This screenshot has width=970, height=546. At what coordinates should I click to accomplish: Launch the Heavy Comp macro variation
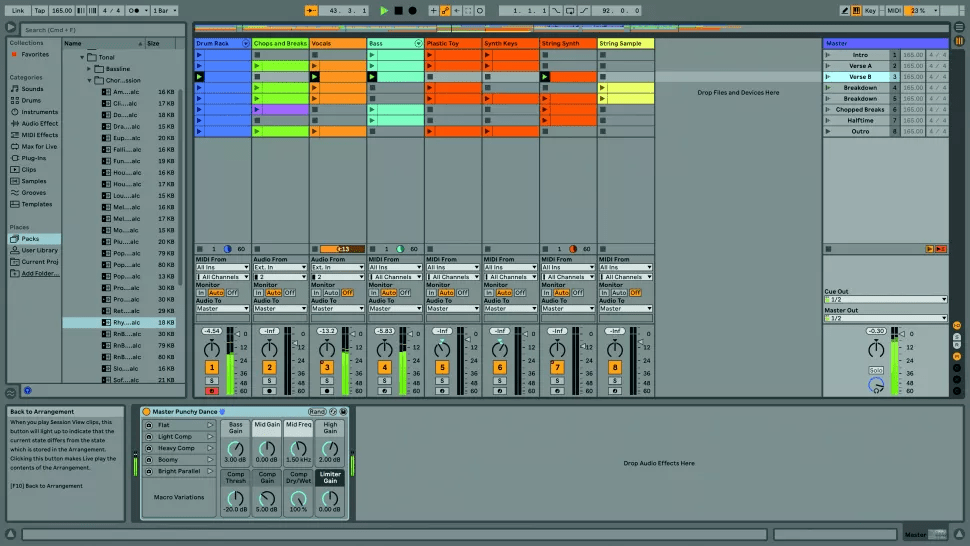tap(210, 448)
